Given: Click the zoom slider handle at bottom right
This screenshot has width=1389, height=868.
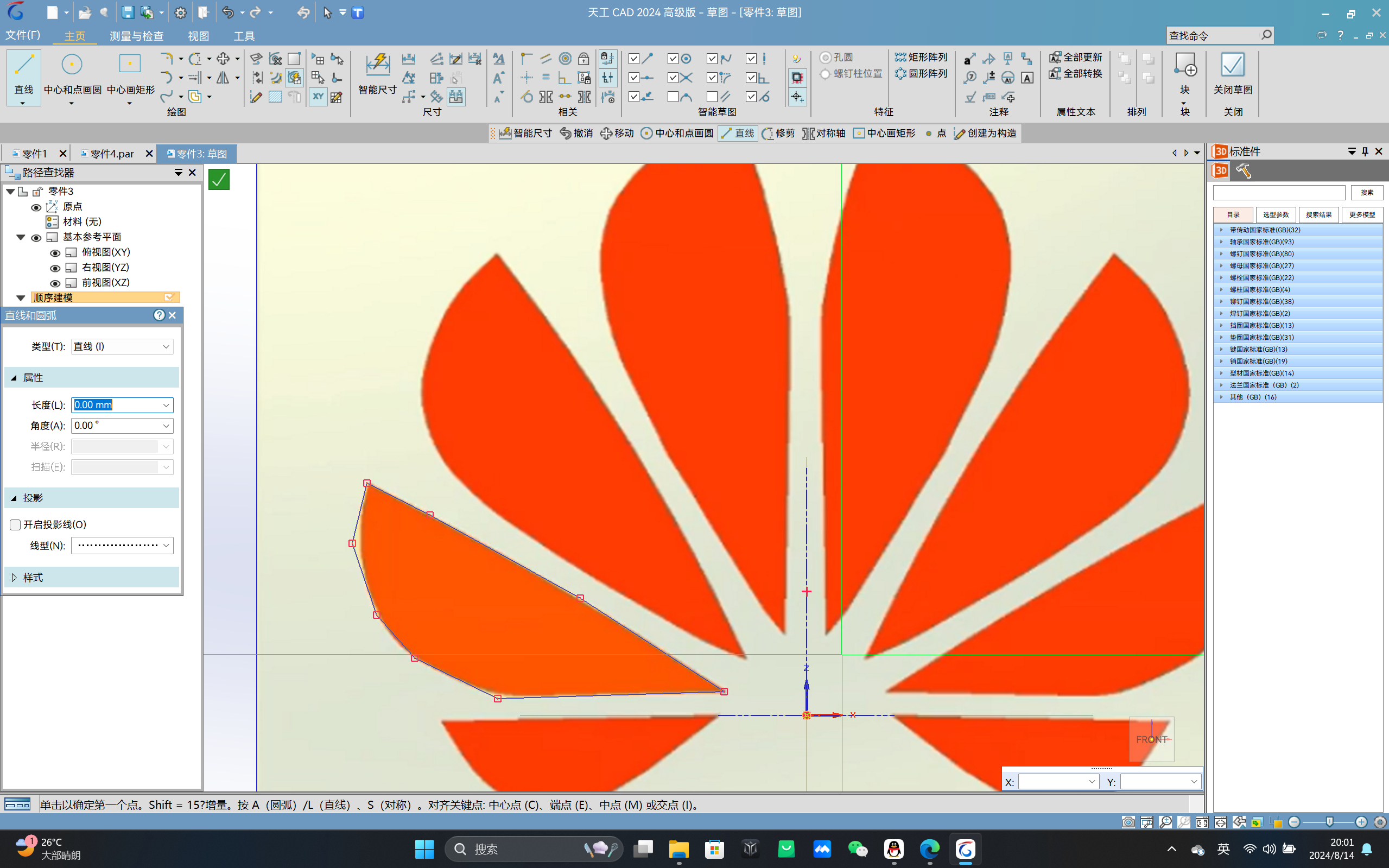Looking at the screenshot, I should (1329, 822).
